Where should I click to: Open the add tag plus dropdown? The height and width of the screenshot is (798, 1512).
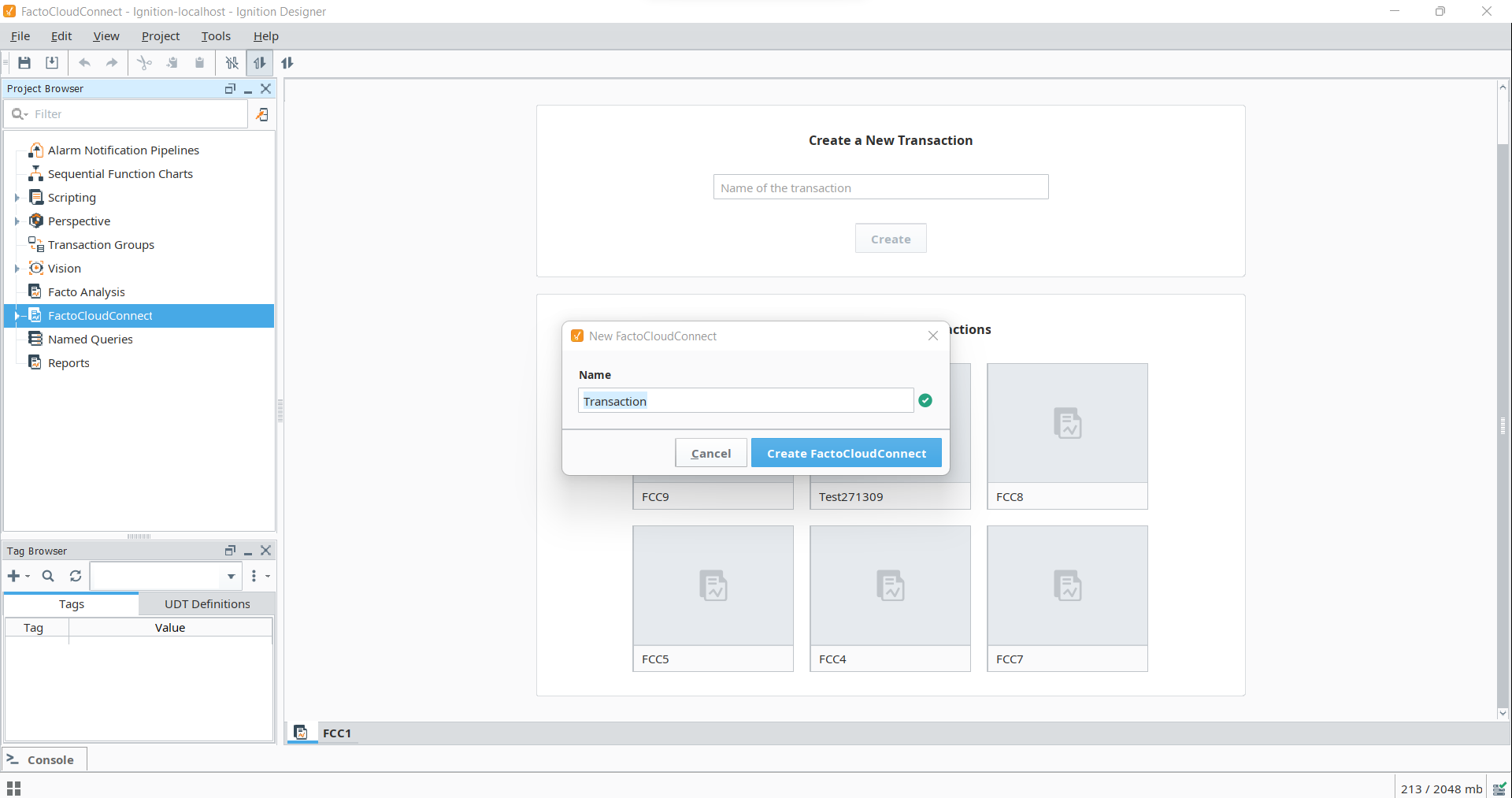[18, 577]
